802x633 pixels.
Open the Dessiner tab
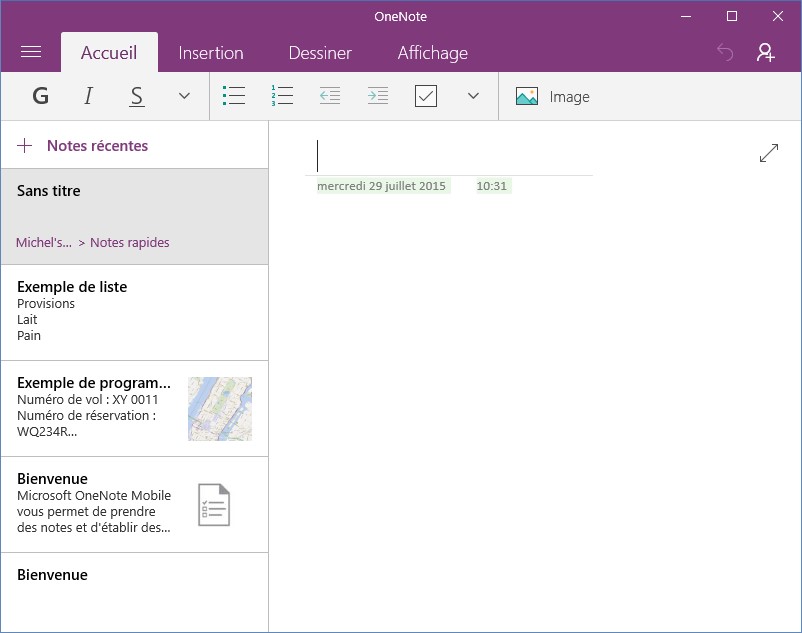point(320,53)
